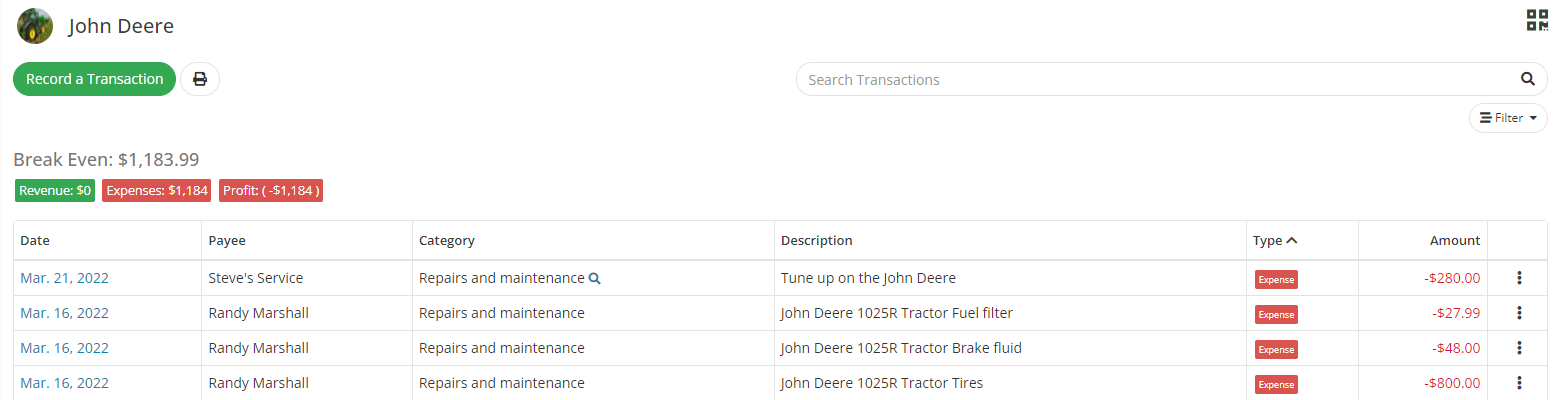Click the red Expenses: $1,184 badge
Image resolution: width=1557 pixels, height=400 pixels.
point(157,190)
